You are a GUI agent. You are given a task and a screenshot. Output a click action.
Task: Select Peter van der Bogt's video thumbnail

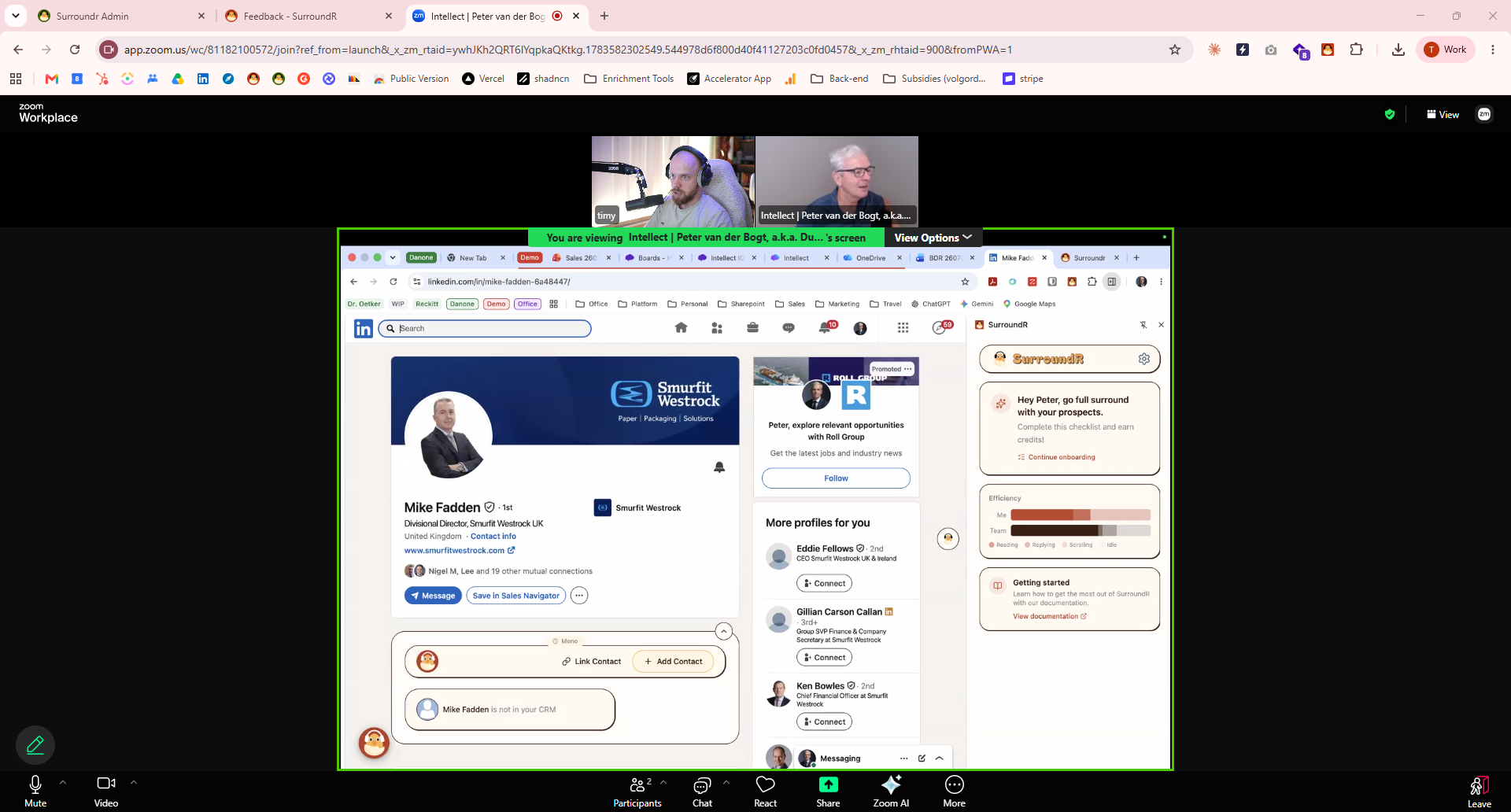point(837,182)
